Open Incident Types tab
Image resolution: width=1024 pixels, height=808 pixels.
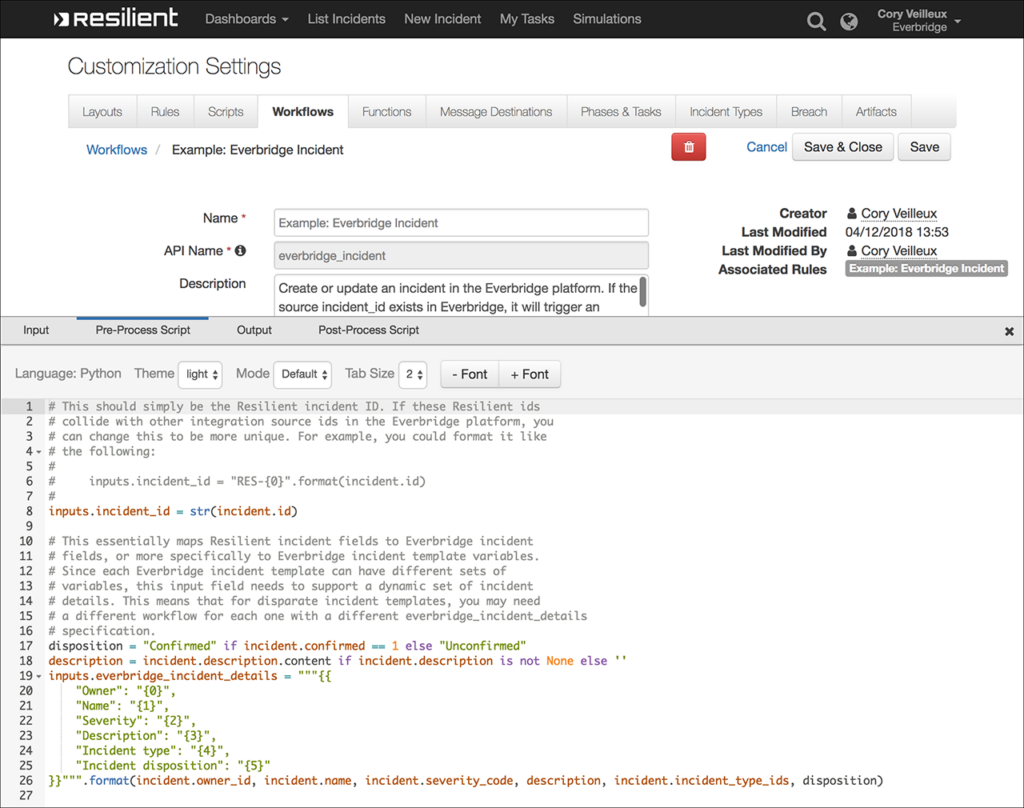(x=726, y=112)
